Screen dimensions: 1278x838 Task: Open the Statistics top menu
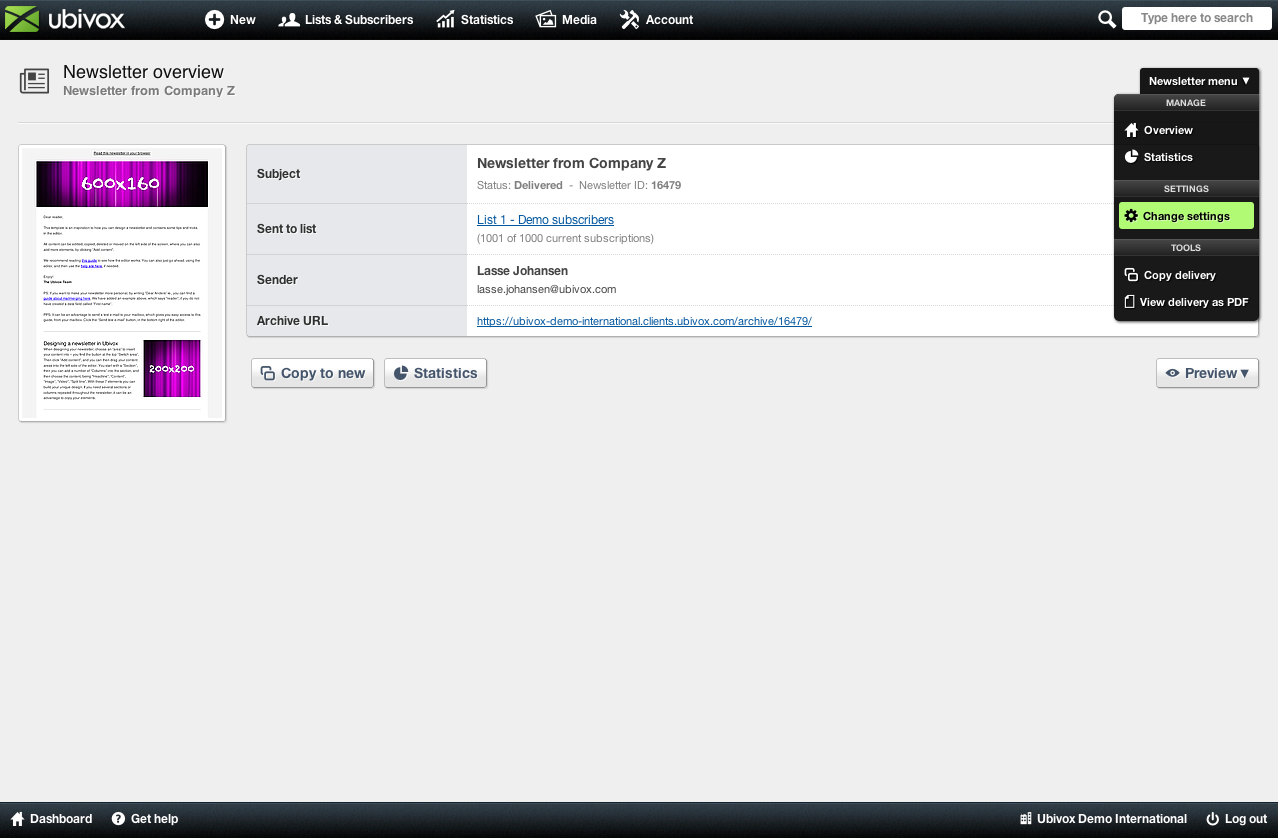475,20
